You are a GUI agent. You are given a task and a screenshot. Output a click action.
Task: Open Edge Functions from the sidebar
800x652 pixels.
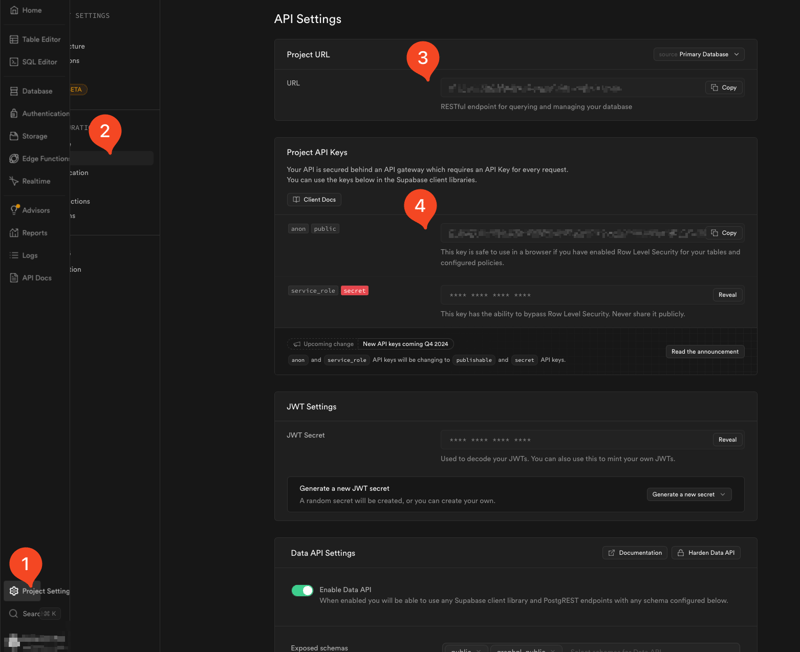pos(14,158)
